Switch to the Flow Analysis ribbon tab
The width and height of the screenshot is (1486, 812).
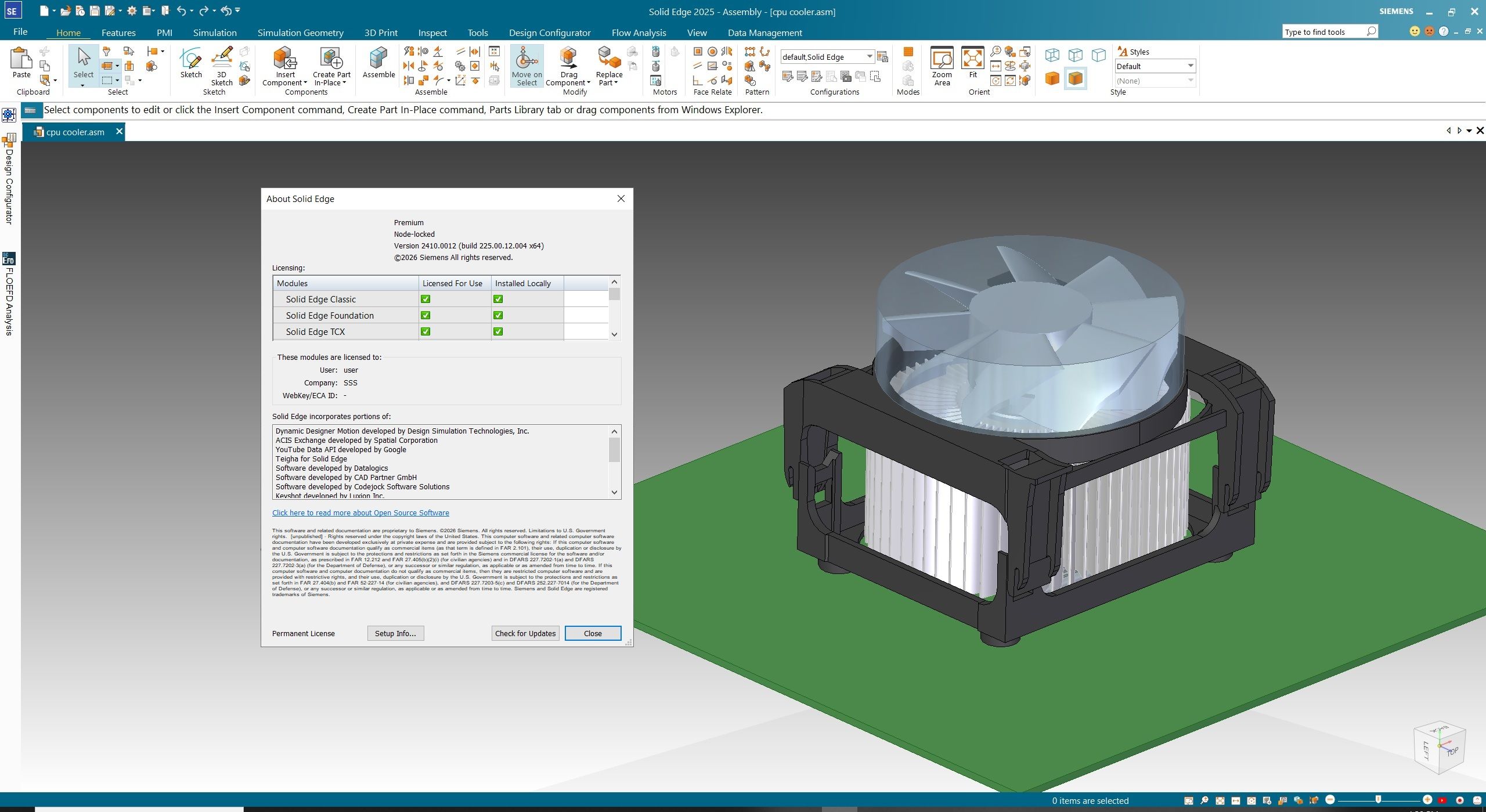click(639, 33)
